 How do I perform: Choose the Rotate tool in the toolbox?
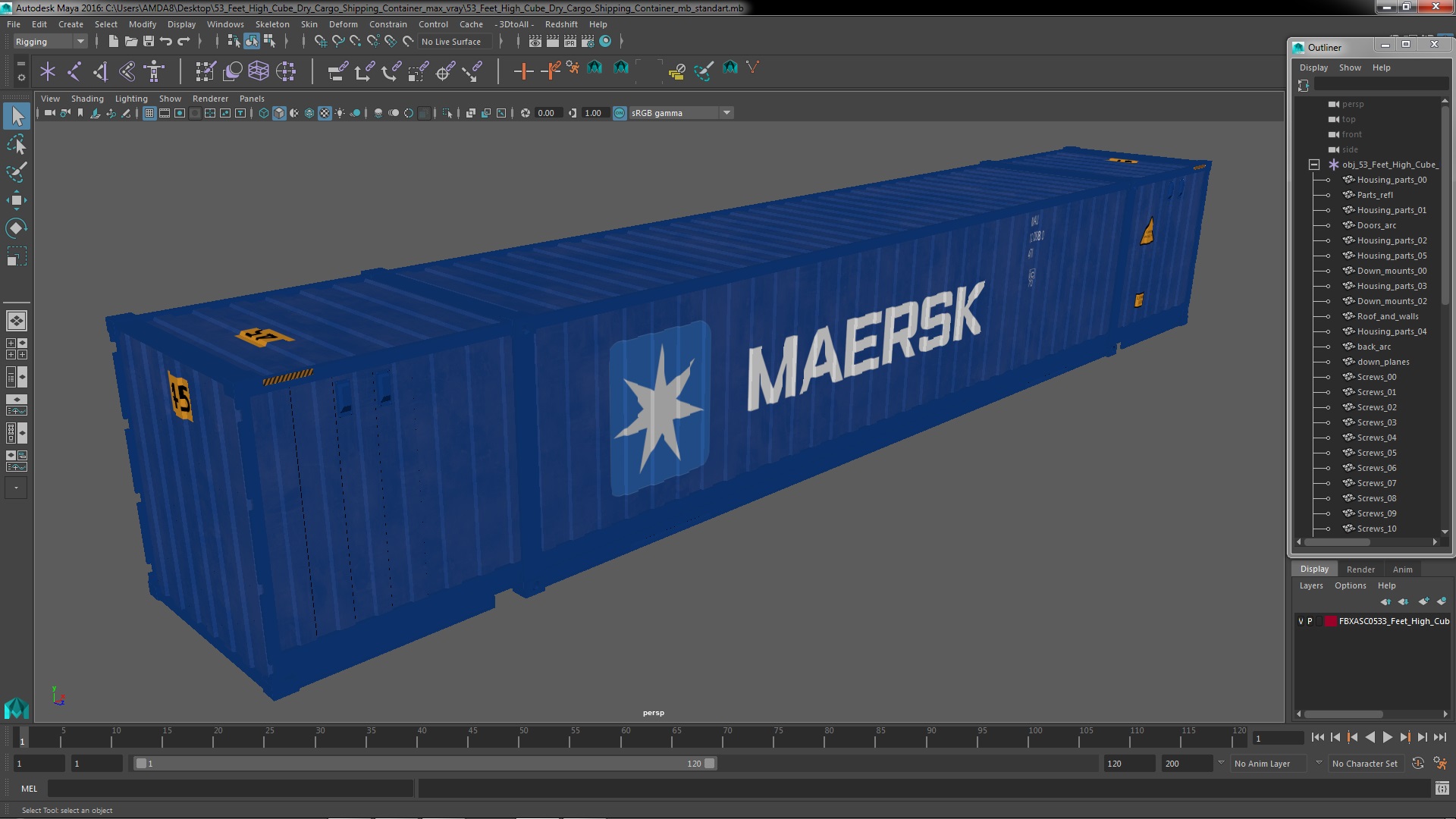(17, 228)
